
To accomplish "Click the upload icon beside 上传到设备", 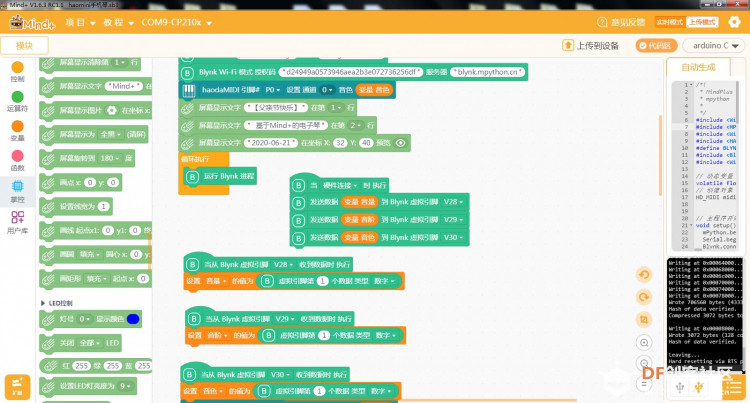I will [x=567, y=45].
